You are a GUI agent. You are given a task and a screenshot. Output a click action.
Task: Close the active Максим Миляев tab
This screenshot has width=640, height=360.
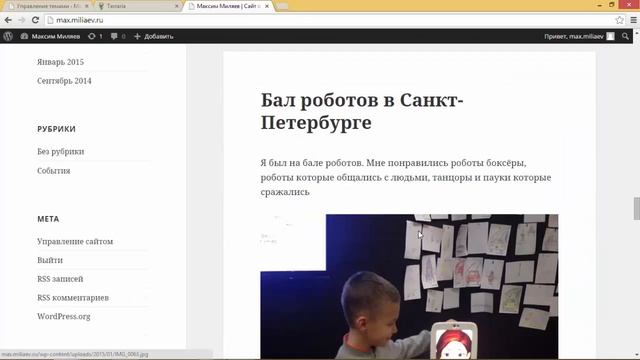[267, 6]
